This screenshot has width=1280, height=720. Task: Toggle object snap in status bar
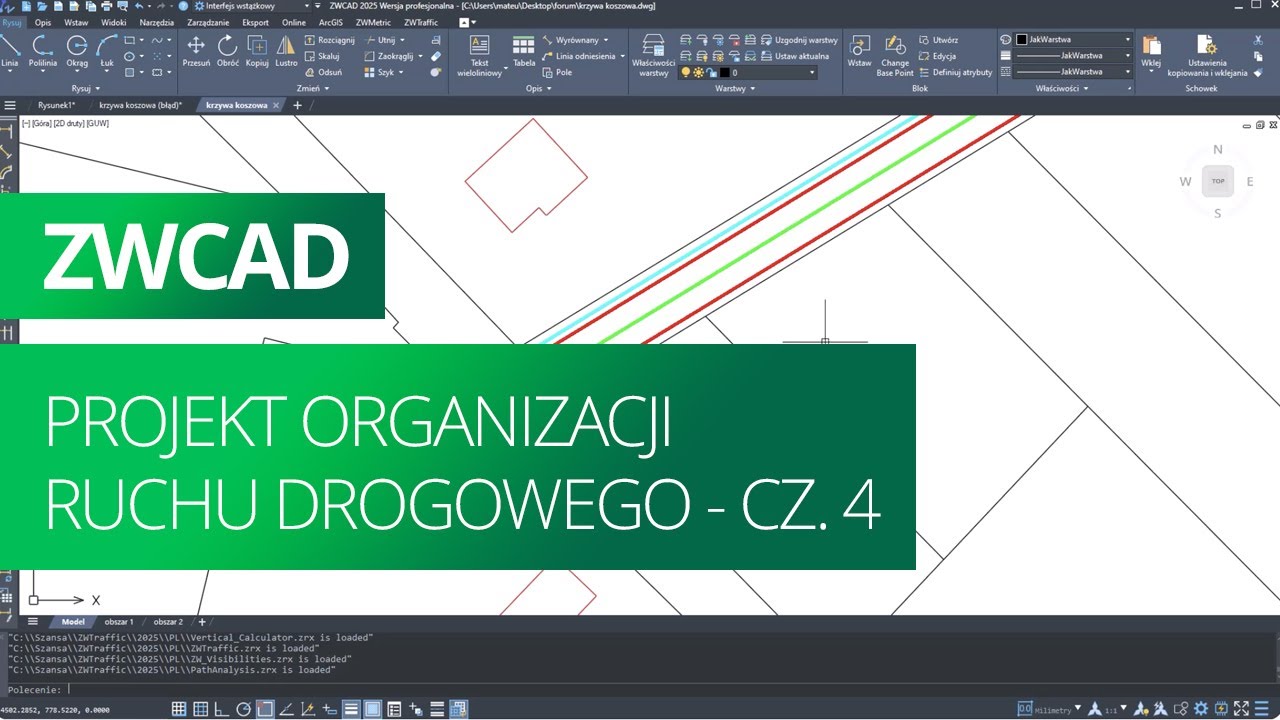(x=264, y=709)
